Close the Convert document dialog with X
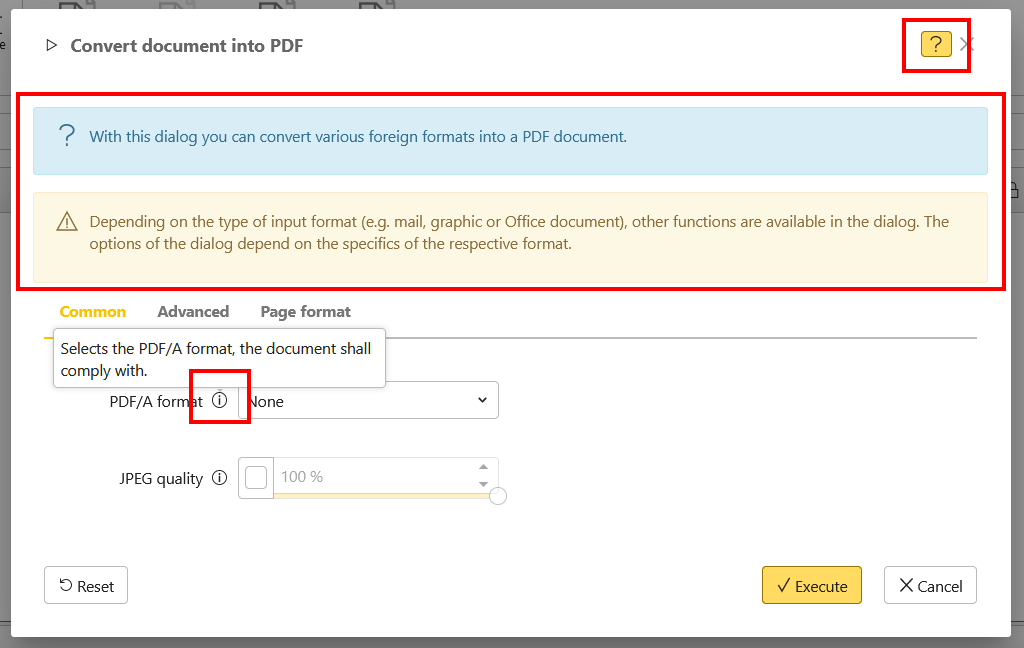This screenshot has height=648, width=1024. click(x=966, y=44)
